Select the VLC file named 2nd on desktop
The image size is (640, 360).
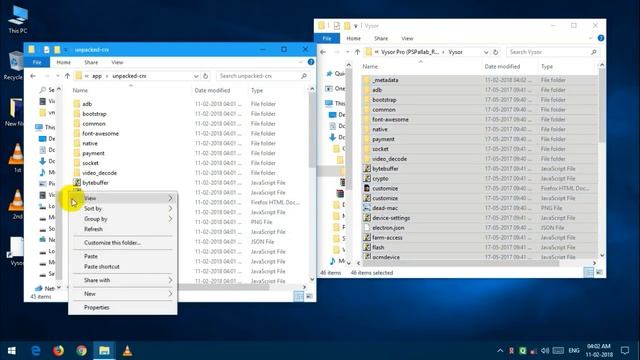[17, 205]
